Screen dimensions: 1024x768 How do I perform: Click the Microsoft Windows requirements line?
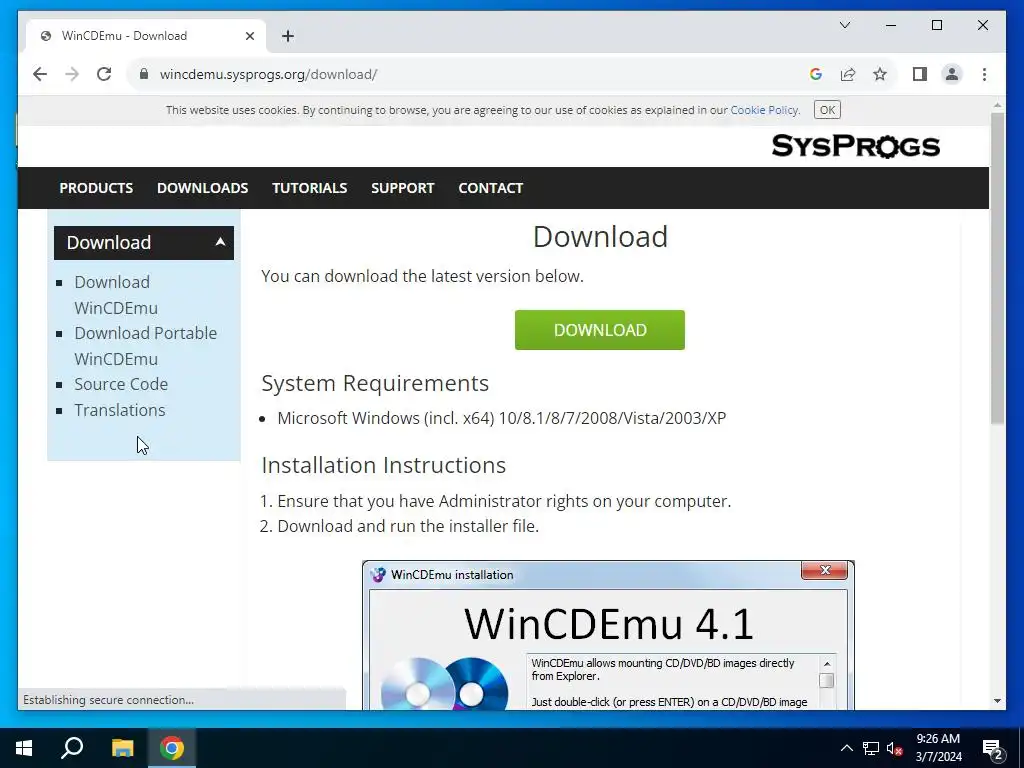[502, 418]
